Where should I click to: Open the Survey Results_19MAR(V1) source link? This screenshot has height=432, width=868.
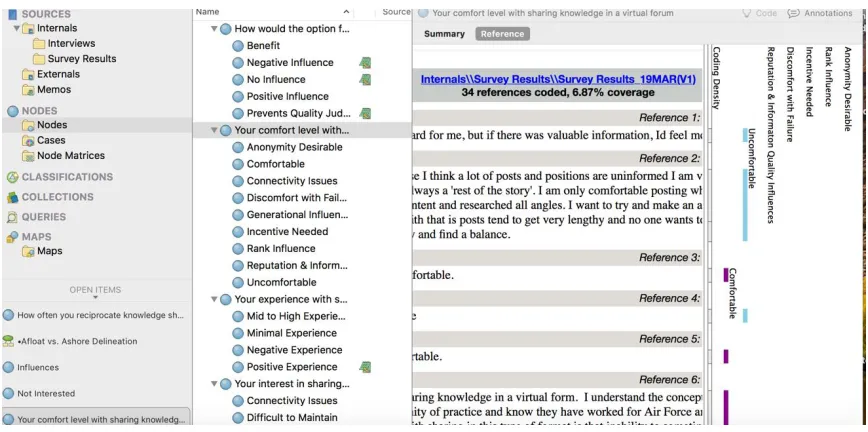(x=558, y=79)
